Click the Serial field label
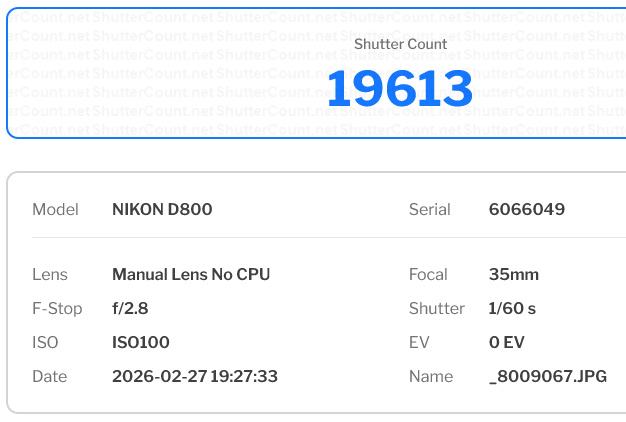This screenshot has height=422, width=626. [x=429, y=210]
